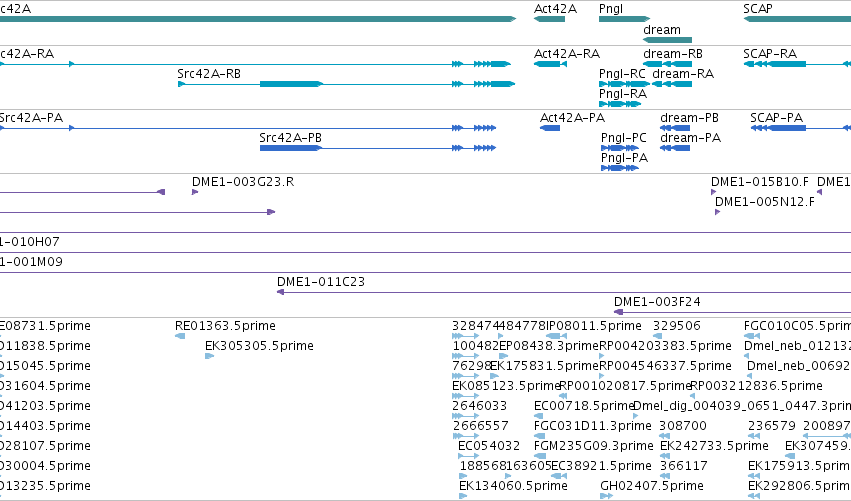Viewport: 851px width, 501px height.
Task: Click the Act42A gene label
Action: [555, 9]
